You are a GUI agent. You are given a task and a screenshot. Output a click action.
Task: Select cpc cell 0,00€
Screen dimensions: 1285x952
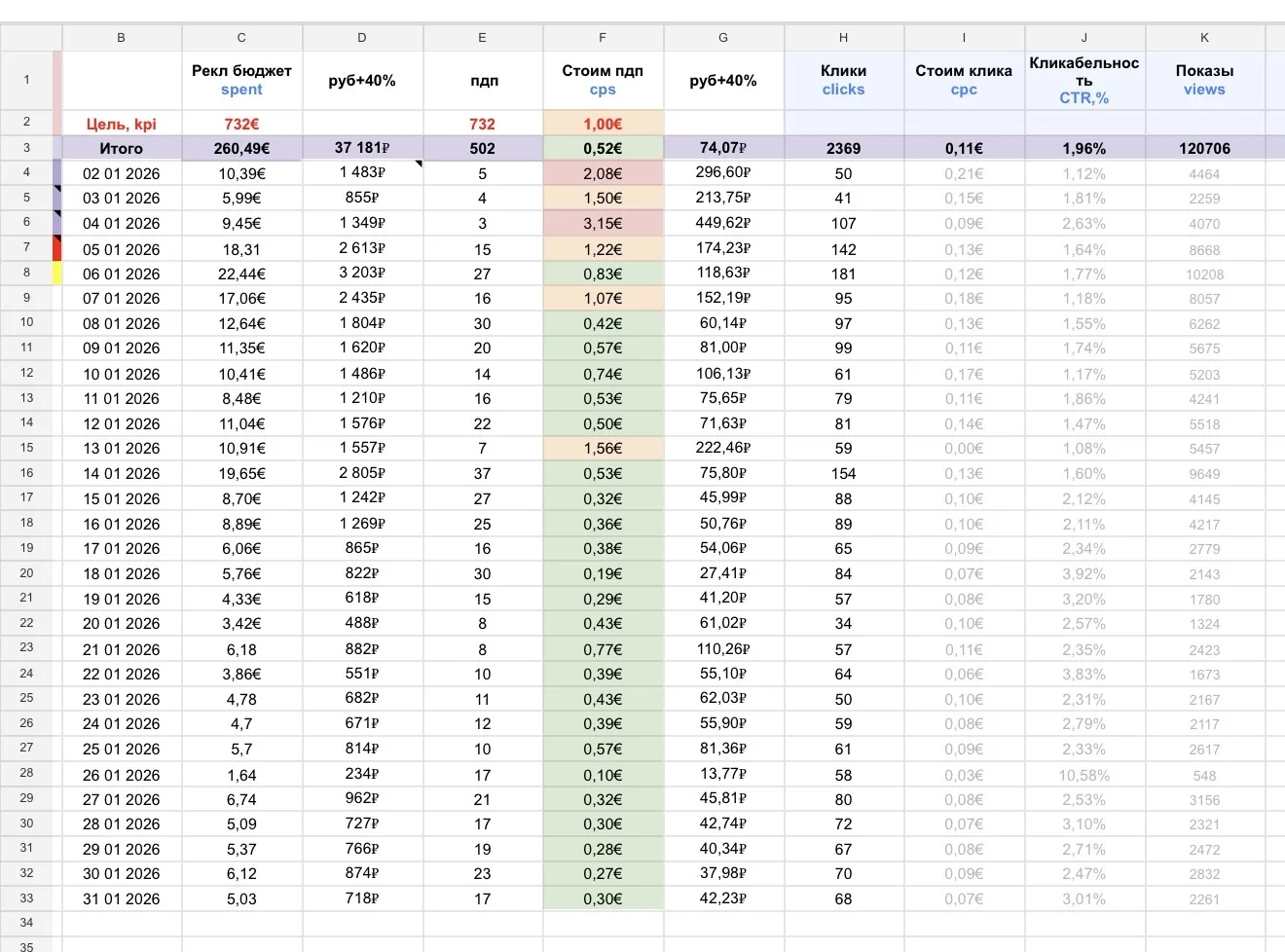(964, 448)
